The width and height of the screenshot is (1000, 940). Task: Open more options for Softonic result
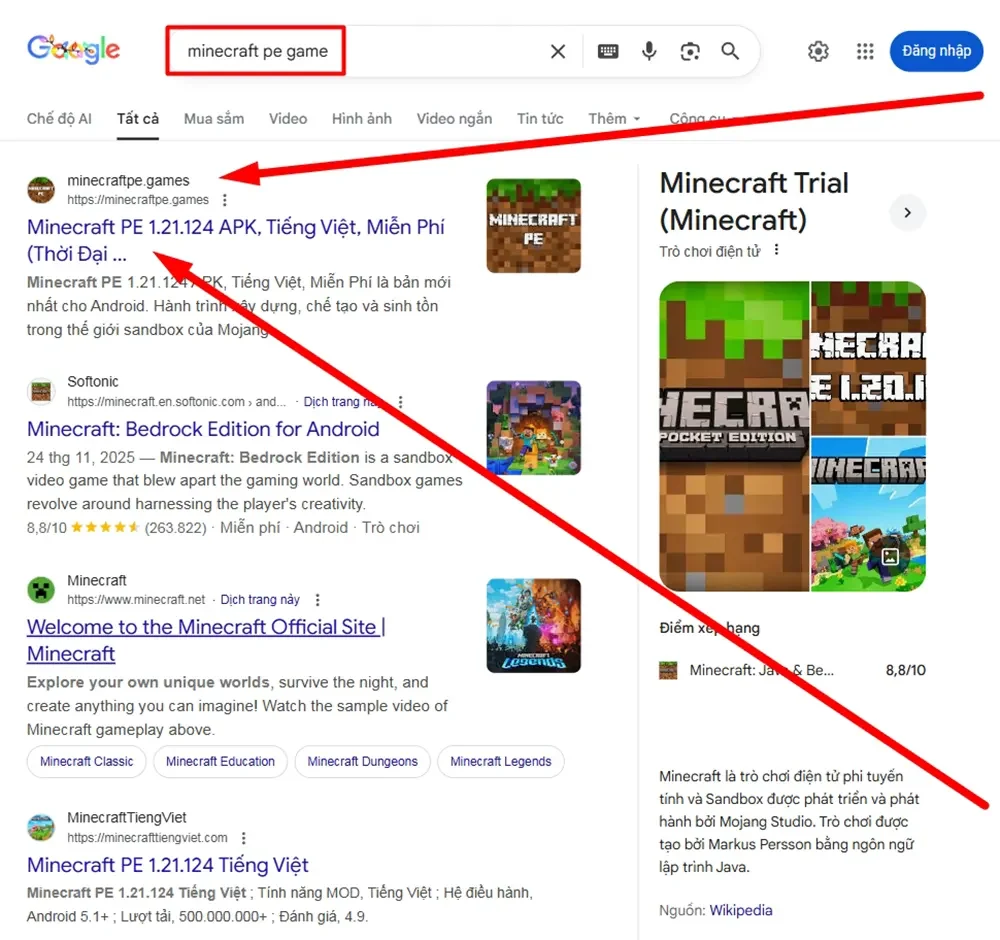pos(401,402)
